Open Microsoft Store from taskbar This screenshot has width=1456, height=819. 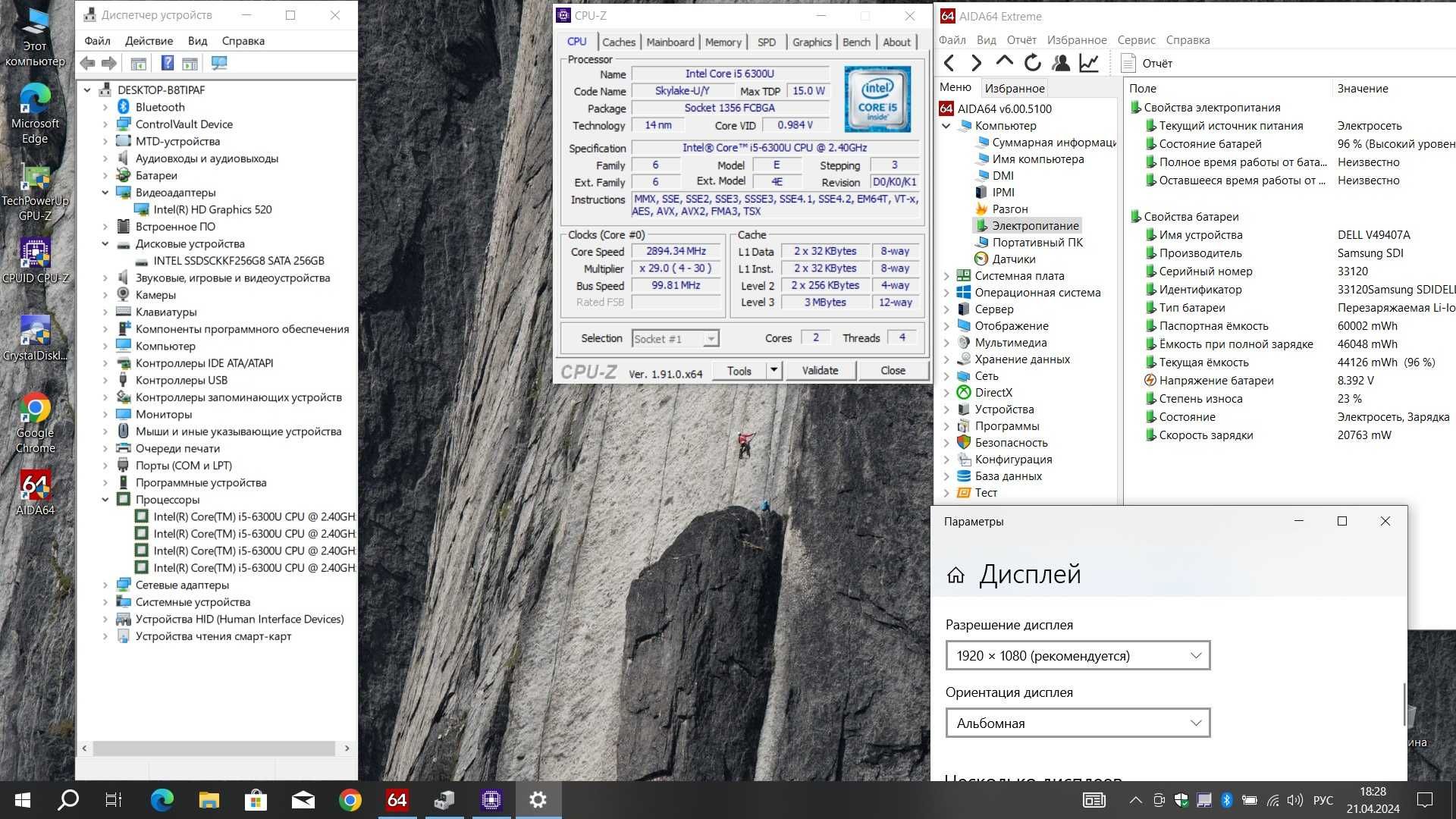pos(256,799)
